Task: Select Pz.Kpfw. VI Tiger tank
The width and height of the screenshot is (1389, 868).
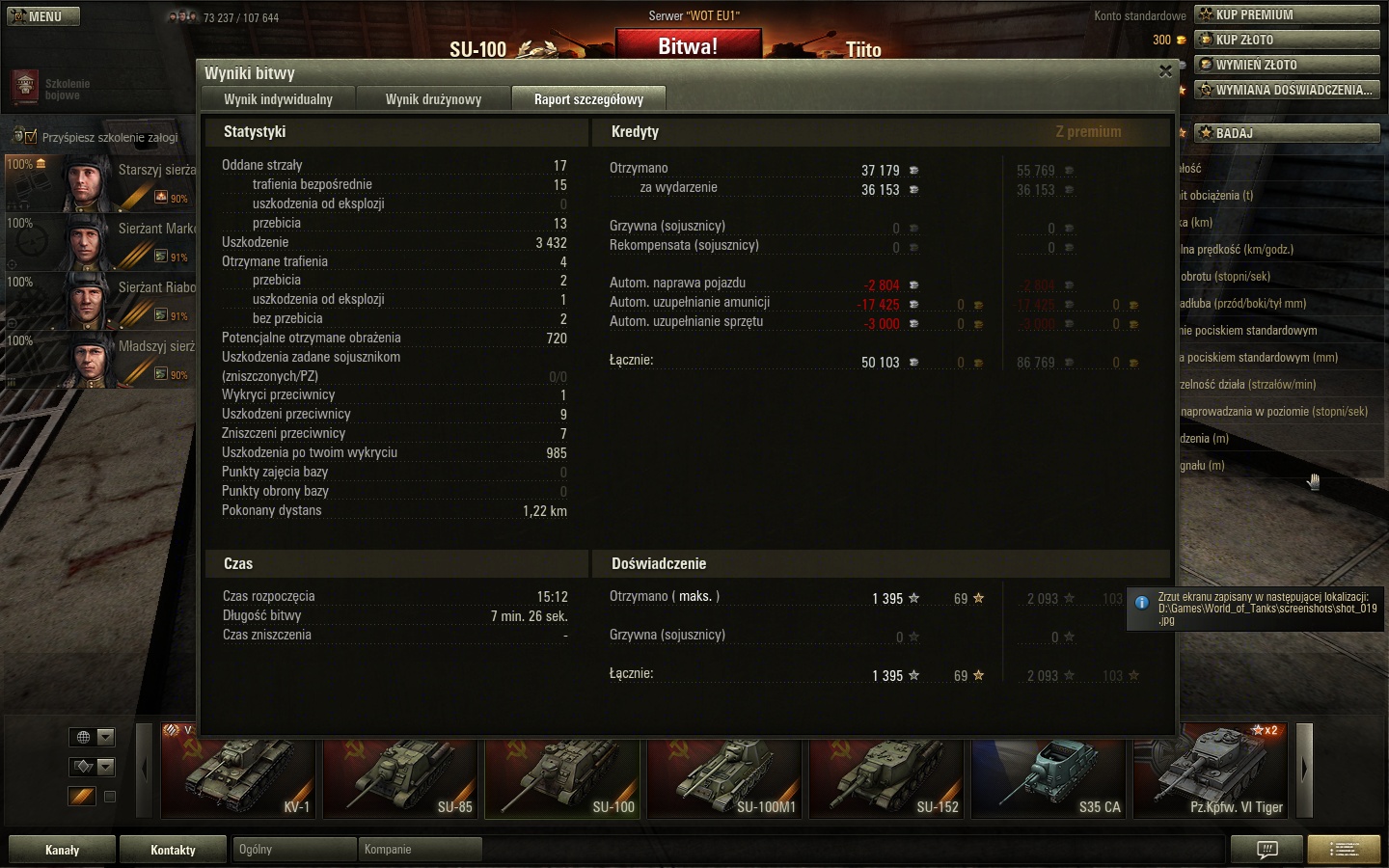Action: coord(1210,770)
